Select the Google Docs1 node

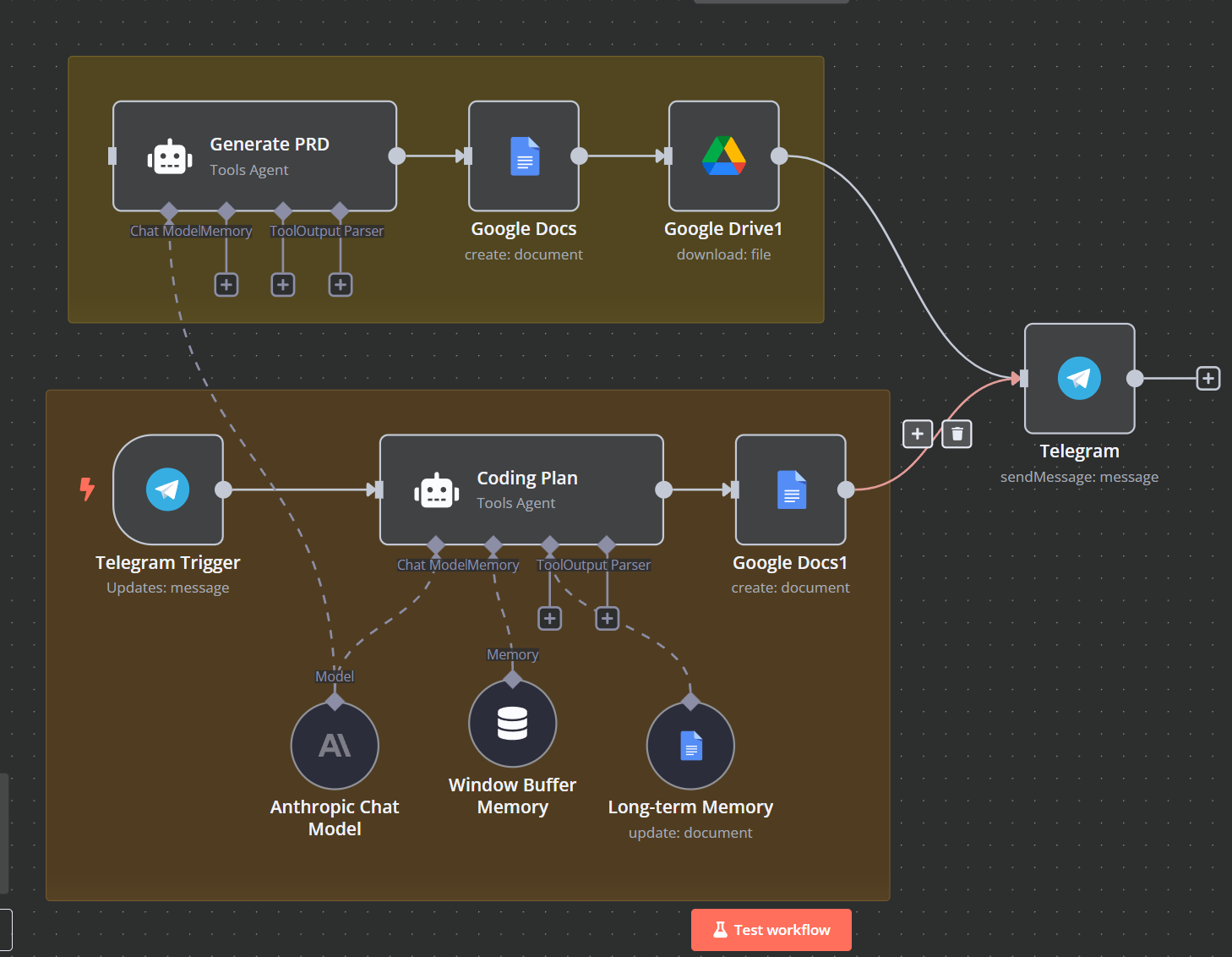pos(790,489)
